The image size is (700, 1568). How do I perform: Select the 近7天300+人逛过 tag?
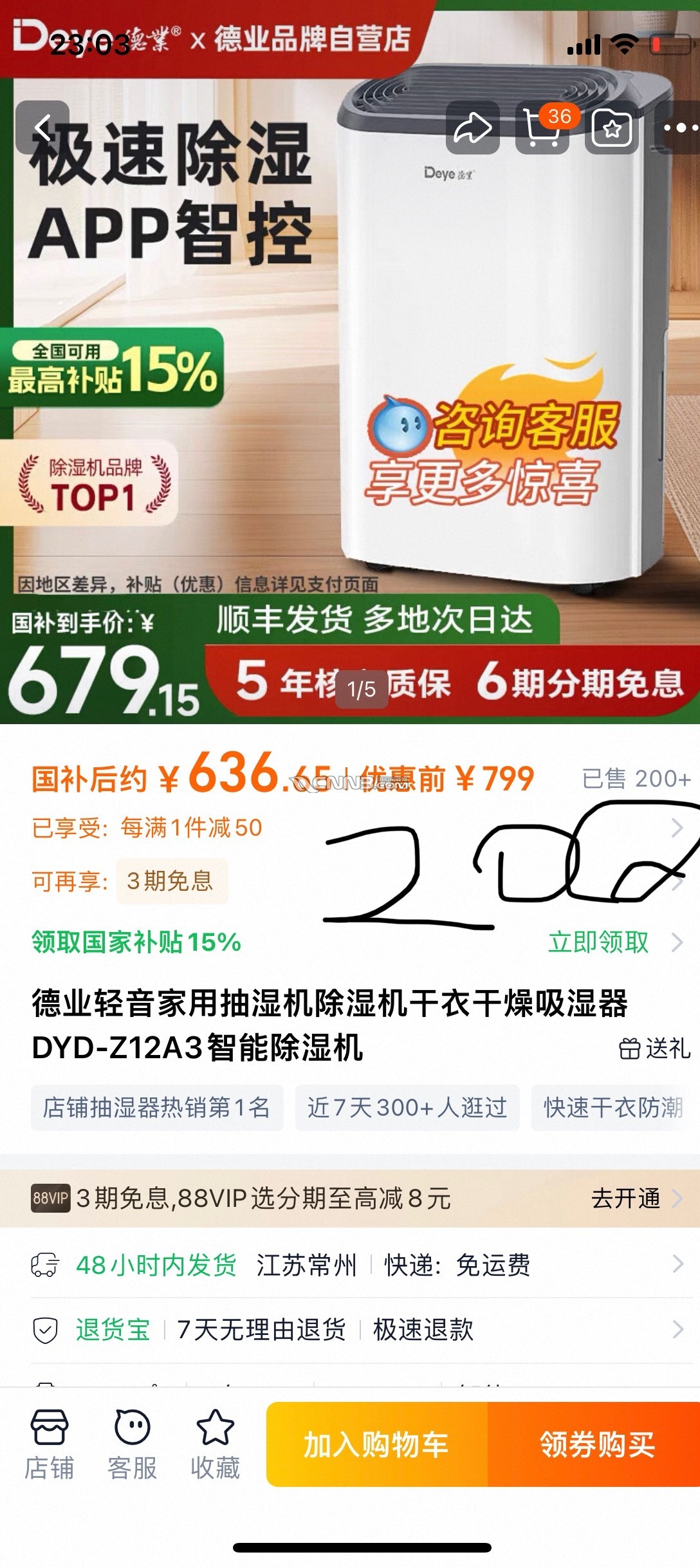pos(407,1108)
